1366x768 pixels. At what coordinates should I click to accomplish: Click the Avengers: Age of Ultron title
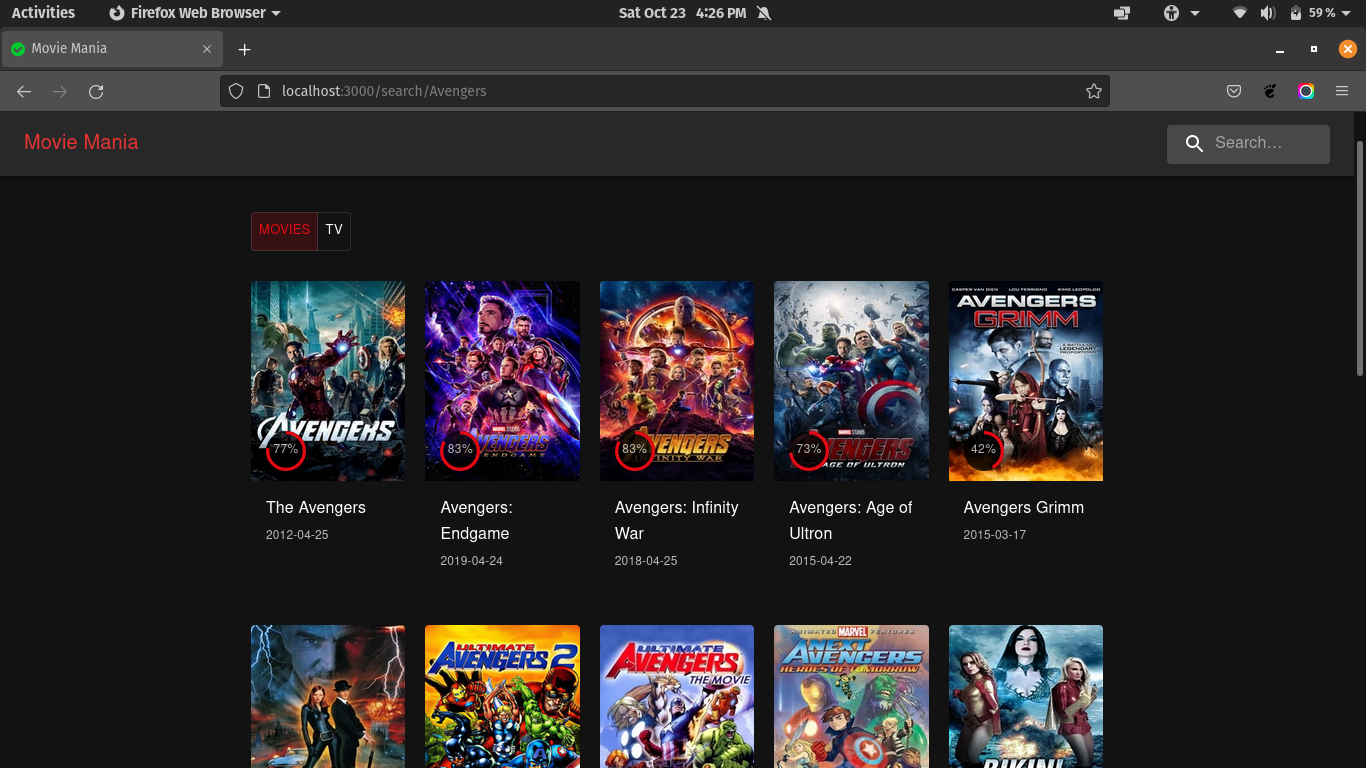click(851, 521)
